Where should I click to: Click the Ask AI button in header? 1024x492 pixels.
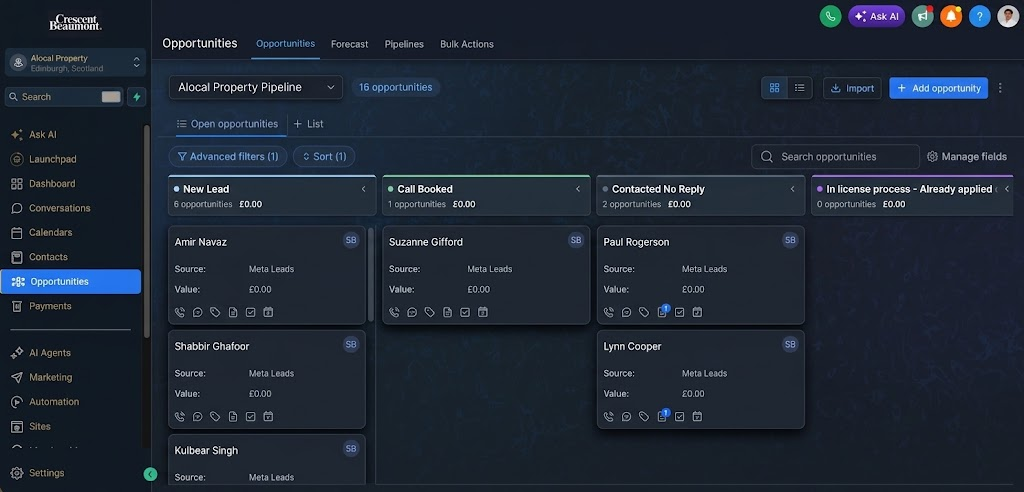point(876,16)
